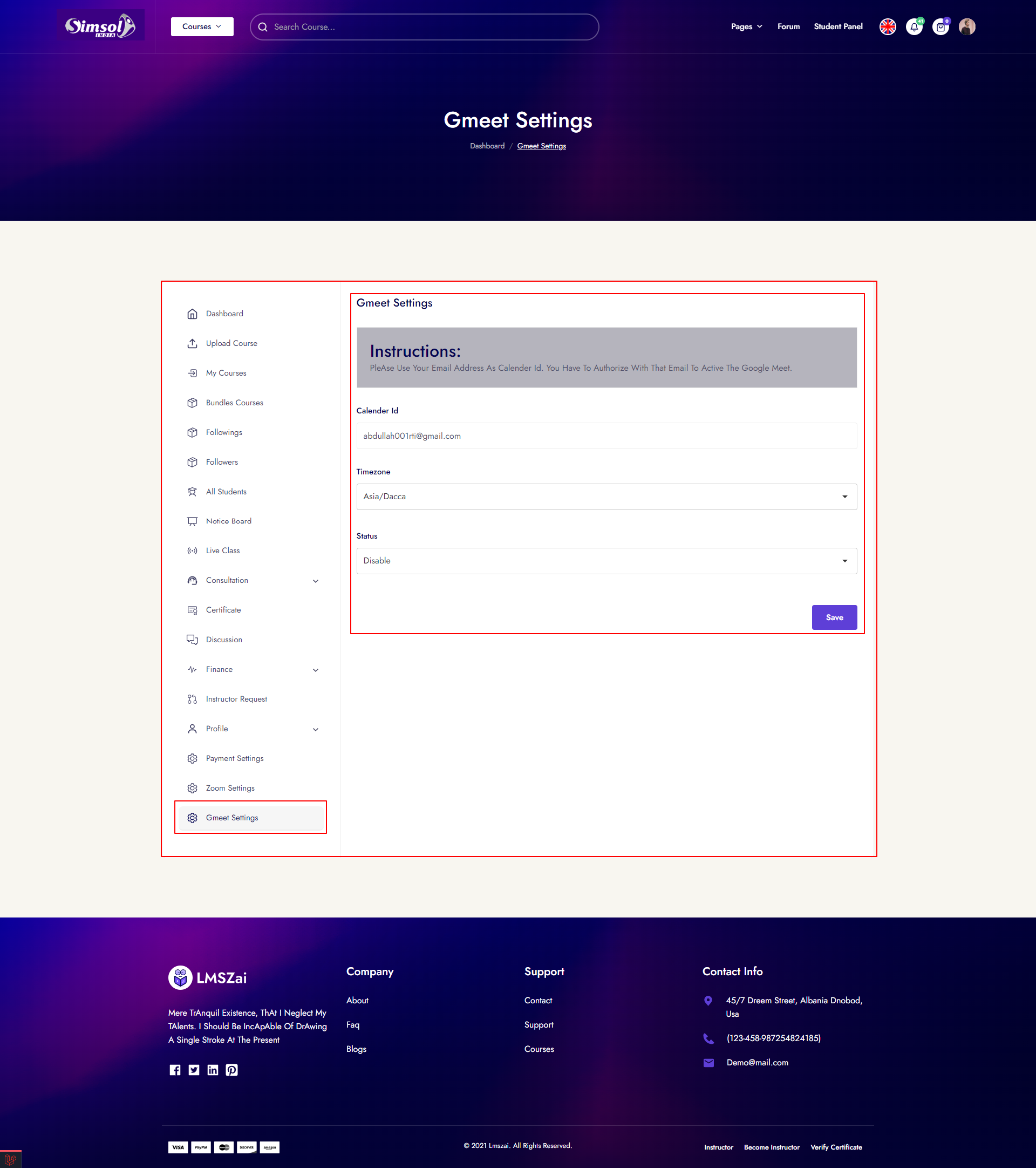
Task: Click the LinkedIn icon in footer
Action: [x=213, y=1070]
